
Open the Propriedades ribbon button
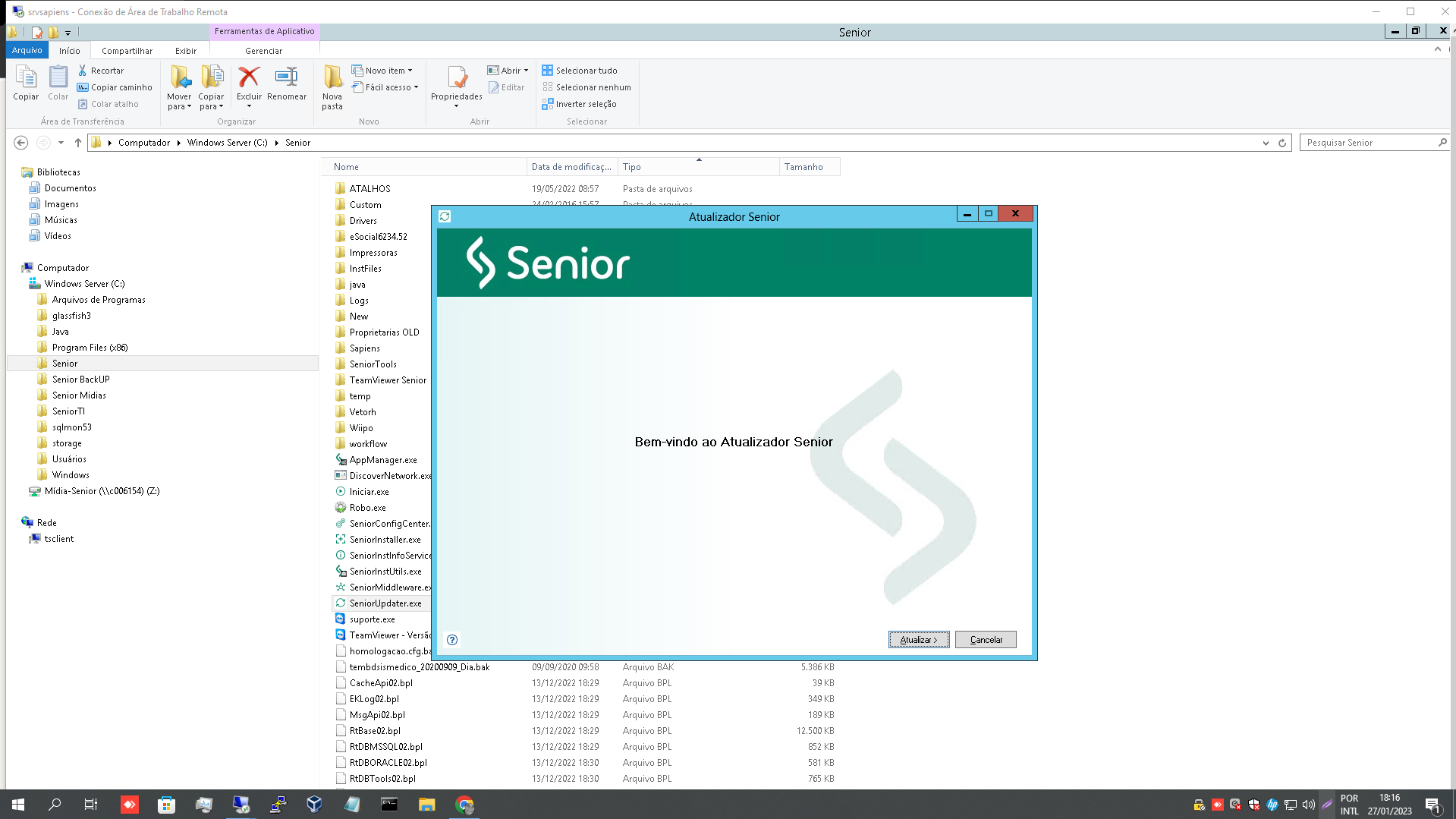pos(457,87)
